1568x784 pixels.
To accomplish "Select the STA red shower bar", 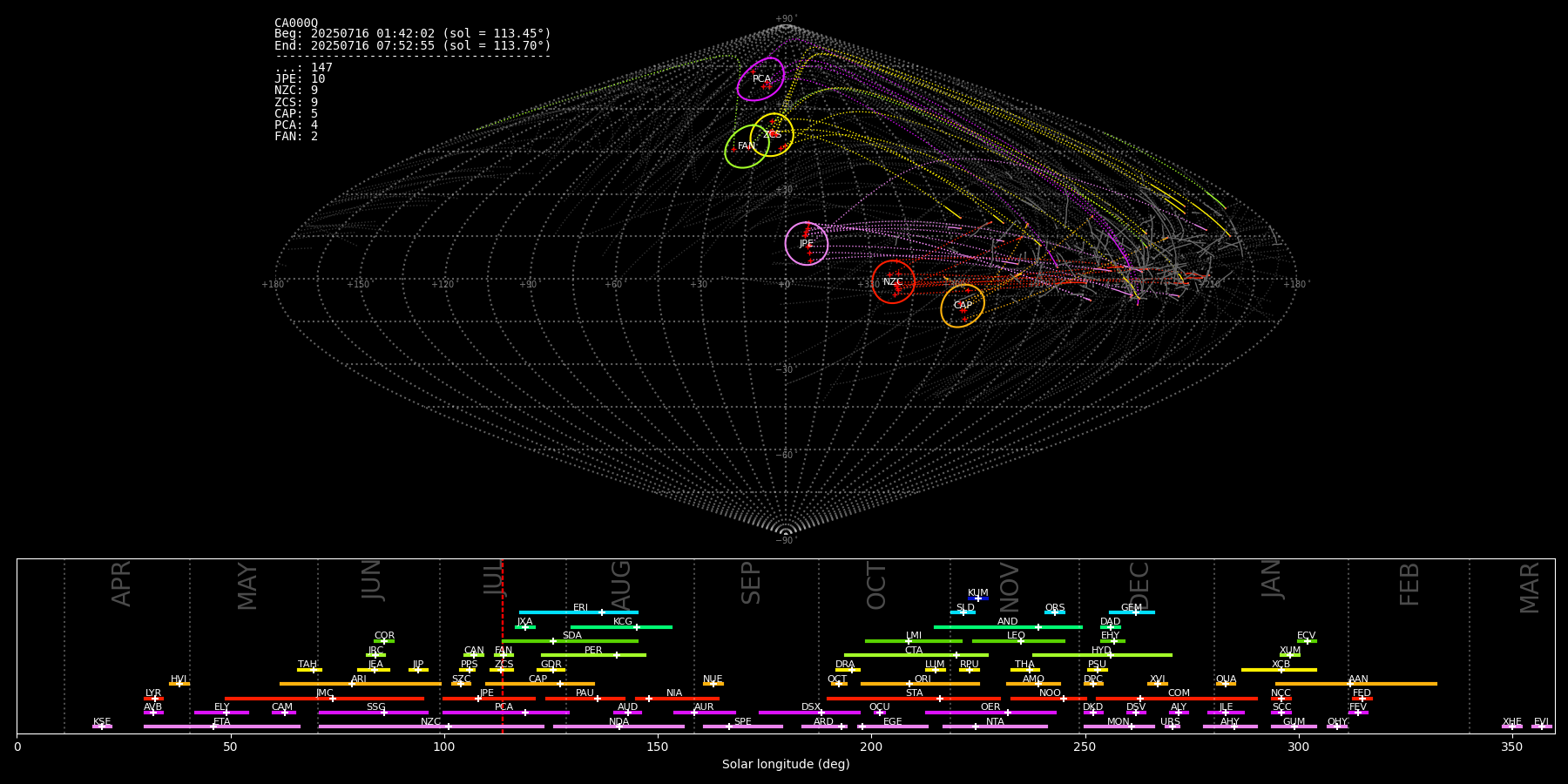I will (914, 699).
